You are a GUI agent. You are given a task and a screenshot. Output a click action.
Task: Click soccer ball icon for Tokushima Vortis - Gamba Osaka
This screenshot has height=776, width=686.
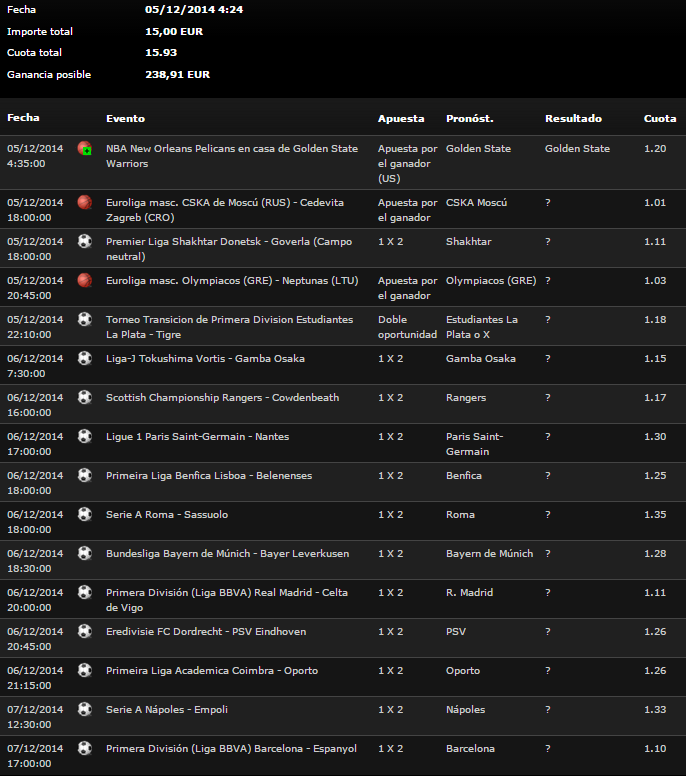point(85,358)
